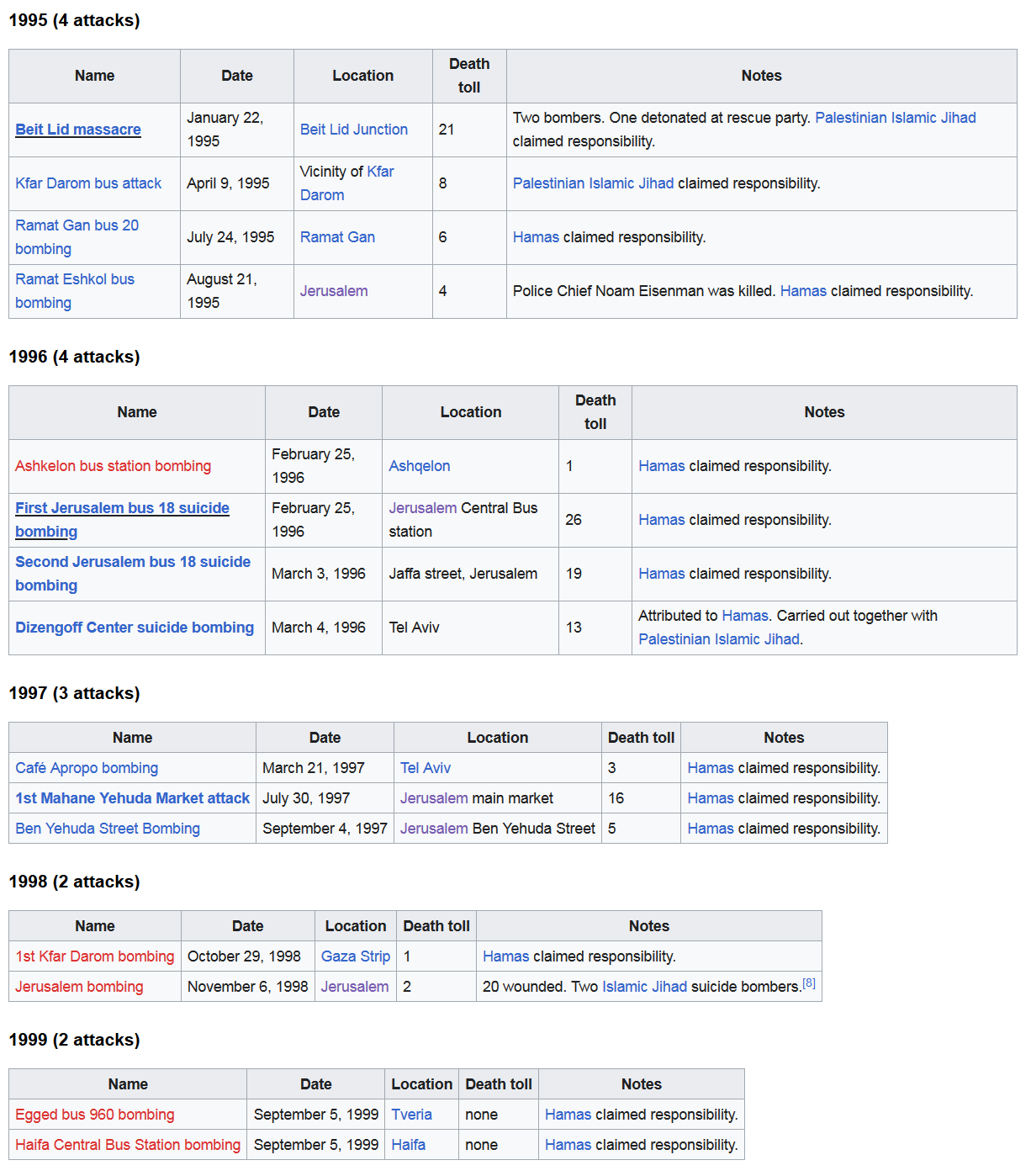Click the Tel Aviv cell in Dizengoff row
Screen dimensions: 1031x1176
click(x=470, y=628)
